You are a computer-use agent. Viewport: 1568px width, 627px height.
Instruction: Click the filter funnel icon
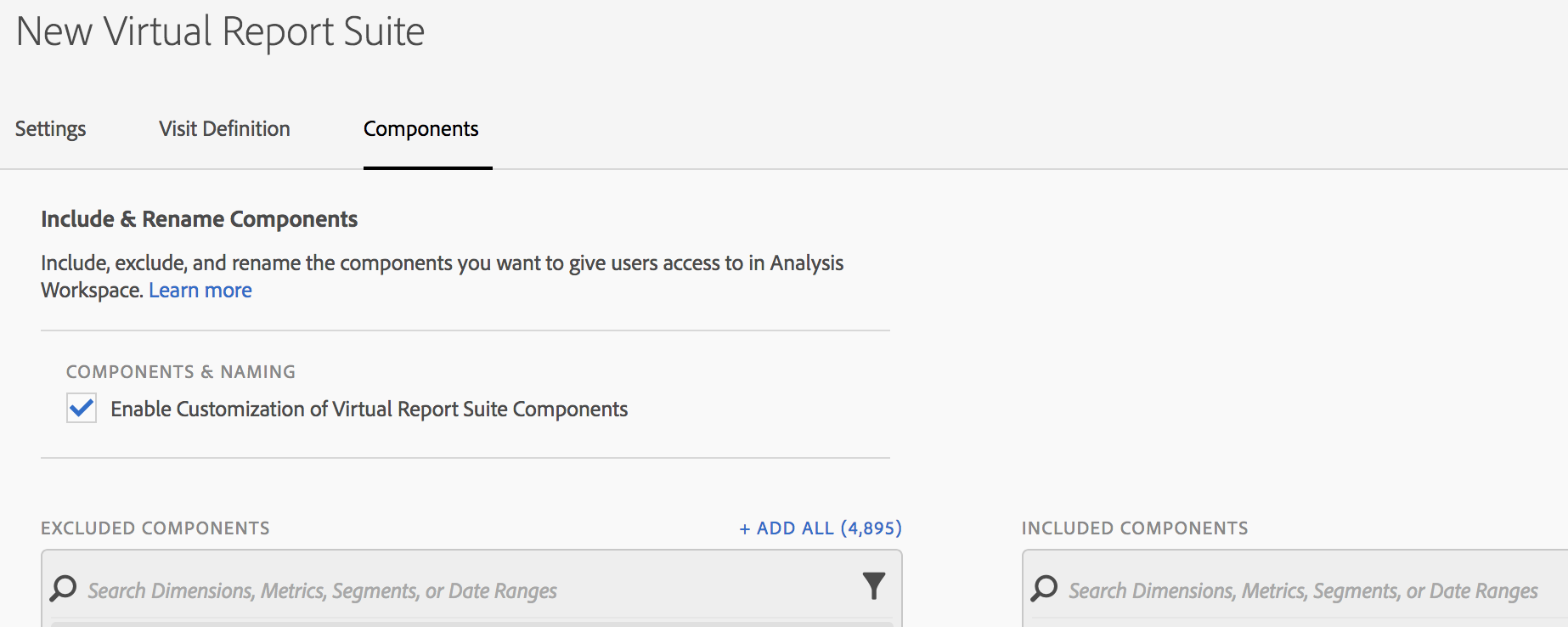tap(873, 586)
